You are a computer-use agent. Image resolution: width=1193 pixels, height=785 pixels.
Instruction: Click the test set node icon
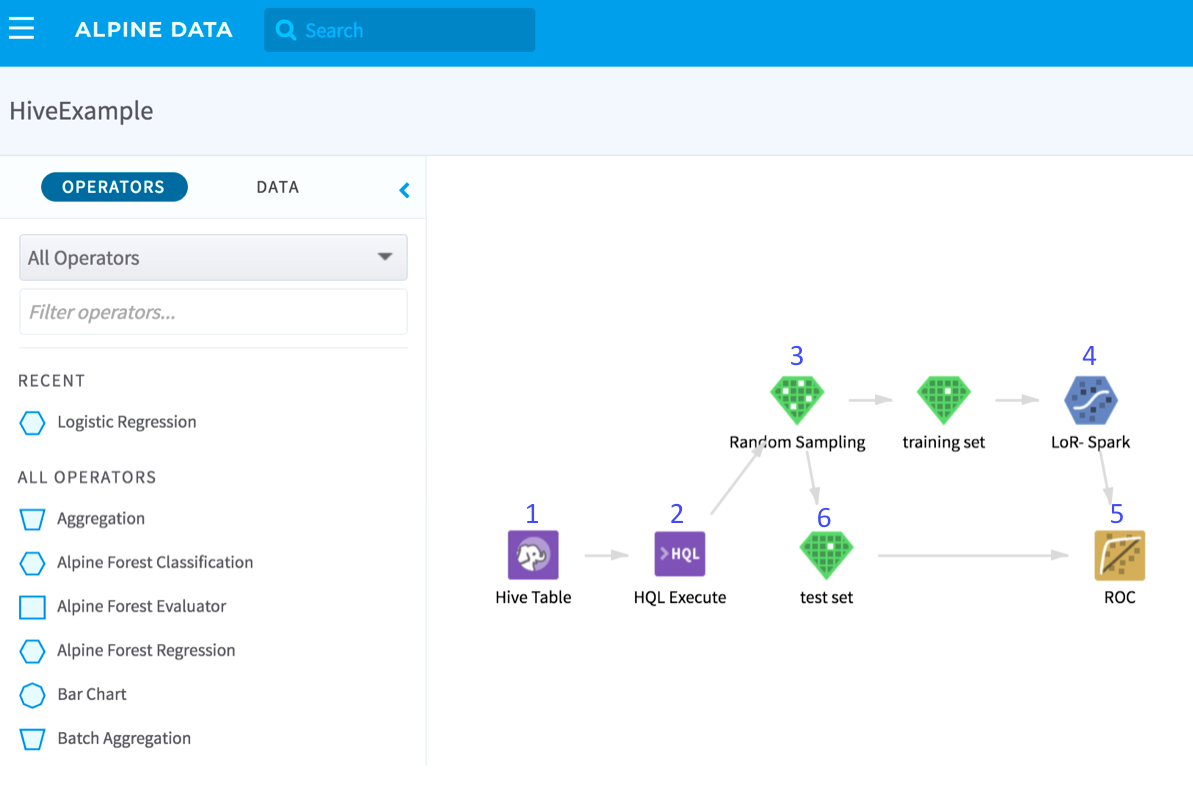pyautogui.click(x=826, y=555)
